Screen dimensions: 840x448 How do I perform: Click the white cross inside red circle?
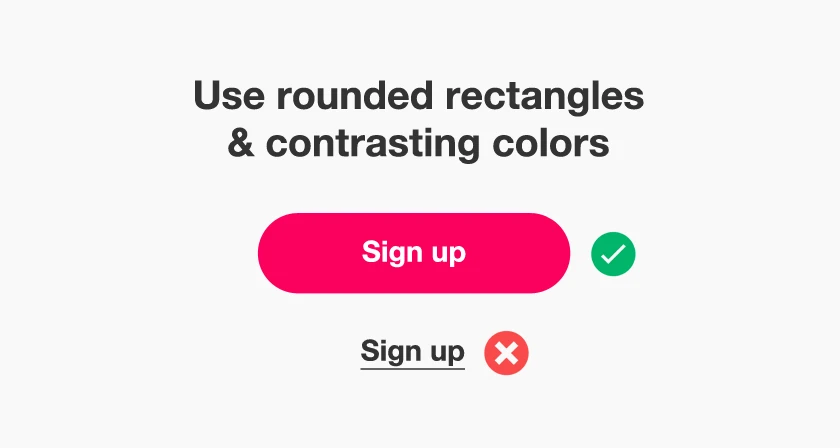506,352
